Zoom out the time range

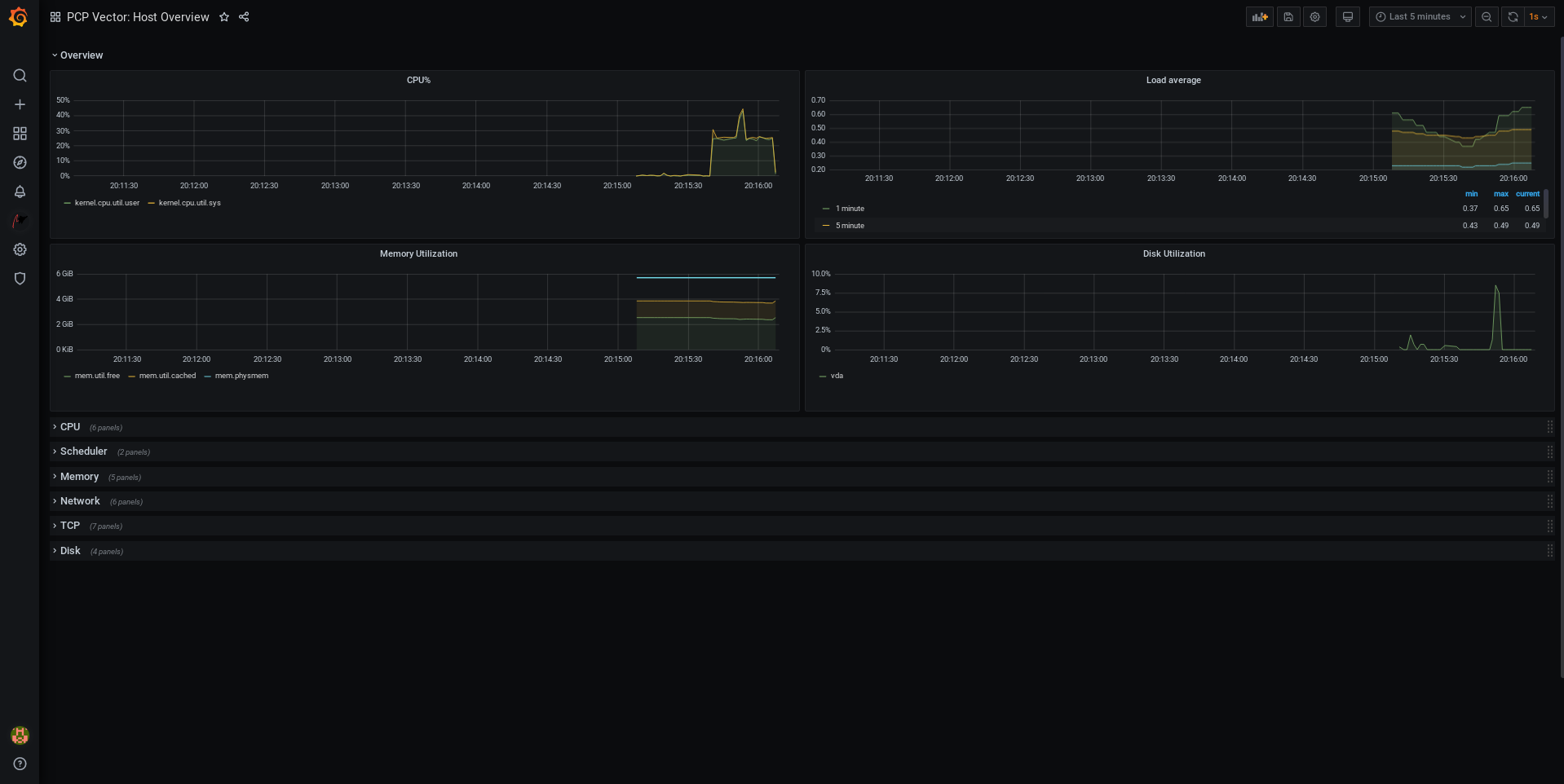[x=1487, y=17]
